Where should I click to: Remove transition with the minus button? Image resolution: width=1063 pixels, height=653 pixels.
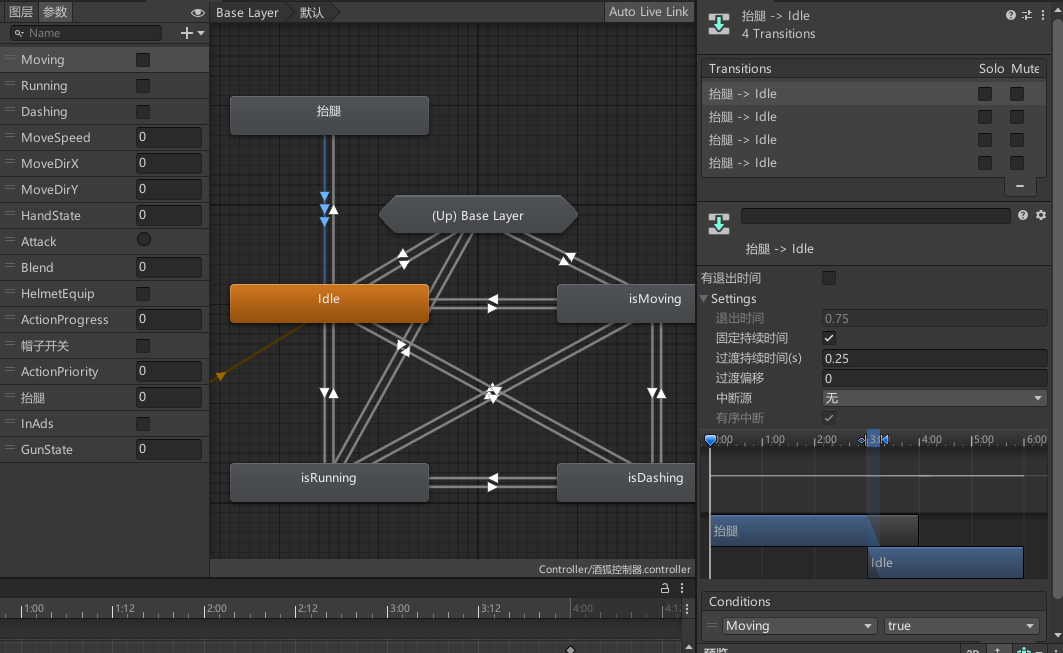(x=1019, y=186)
